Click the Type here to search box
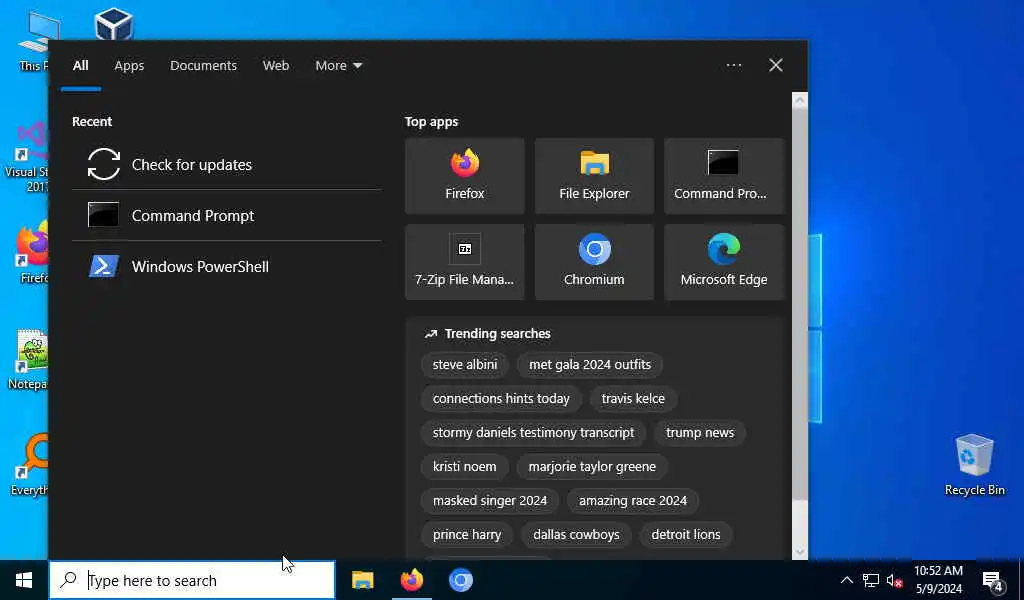The height and width of the screenshot is (600, 1024). coord(192,580)
